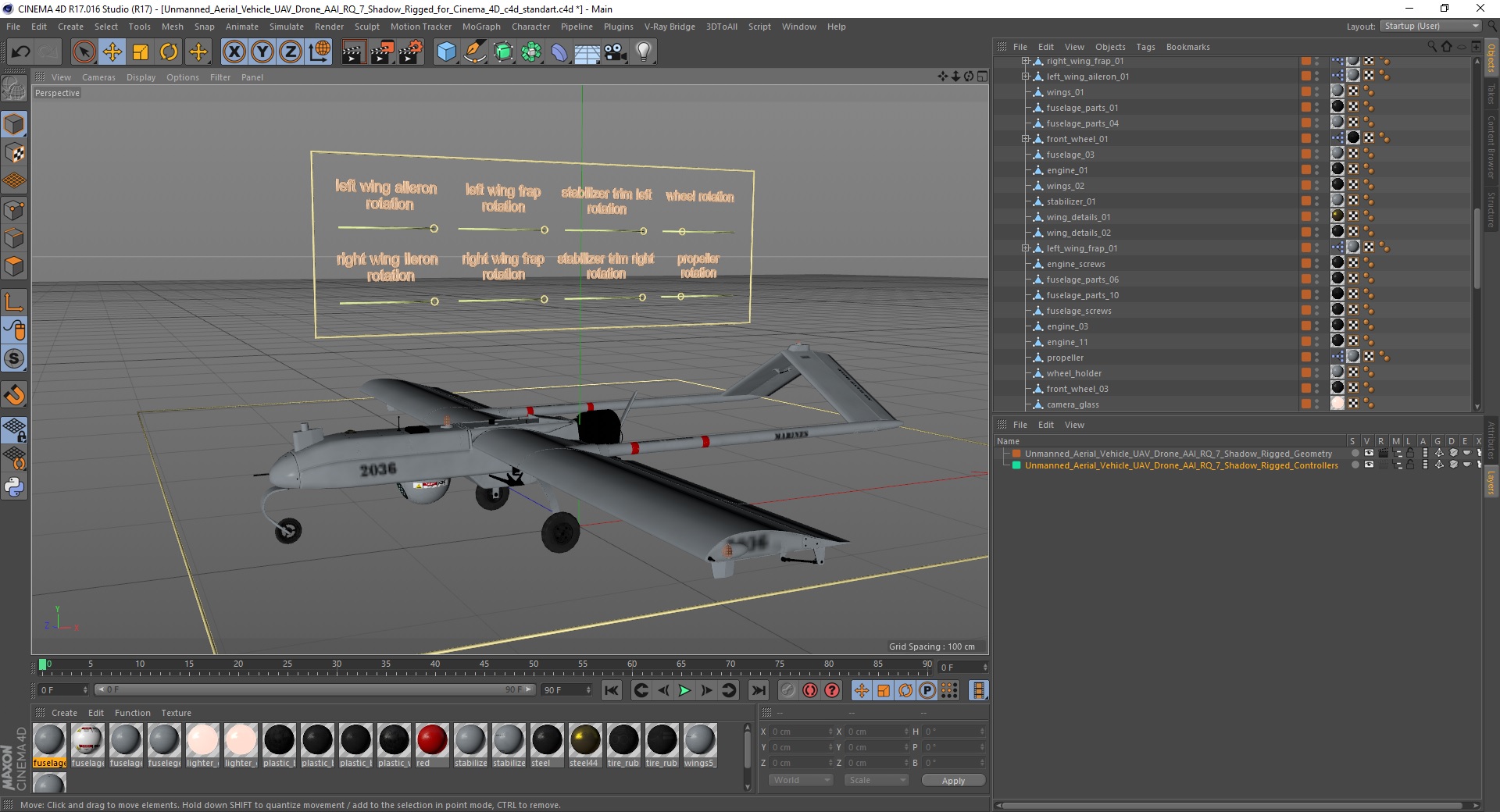Open Edit Render Settings icon
The height and width of the screenshot is (812, 1500).
point(411,52)
